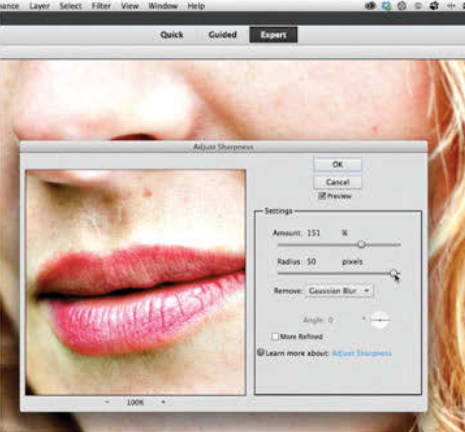Click Cancel in Adjust Sharpness dialog
The height and width of the screenshot is (432, 465).
pos(337,182)
